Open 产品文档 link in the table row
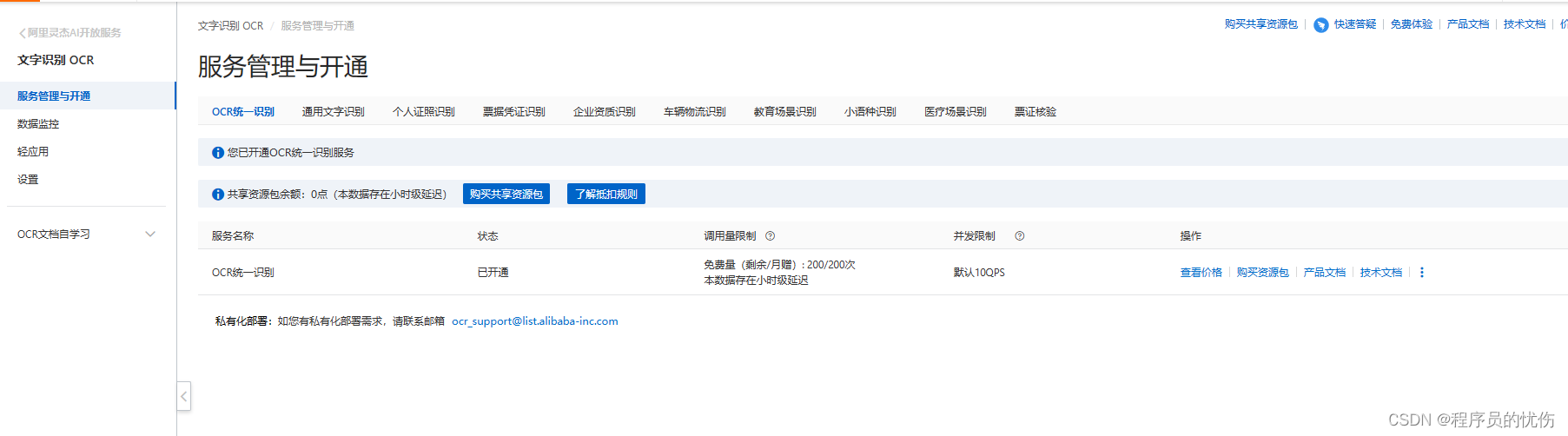The width and height of the screenshot is (1568, 436). pos(1325,273)
